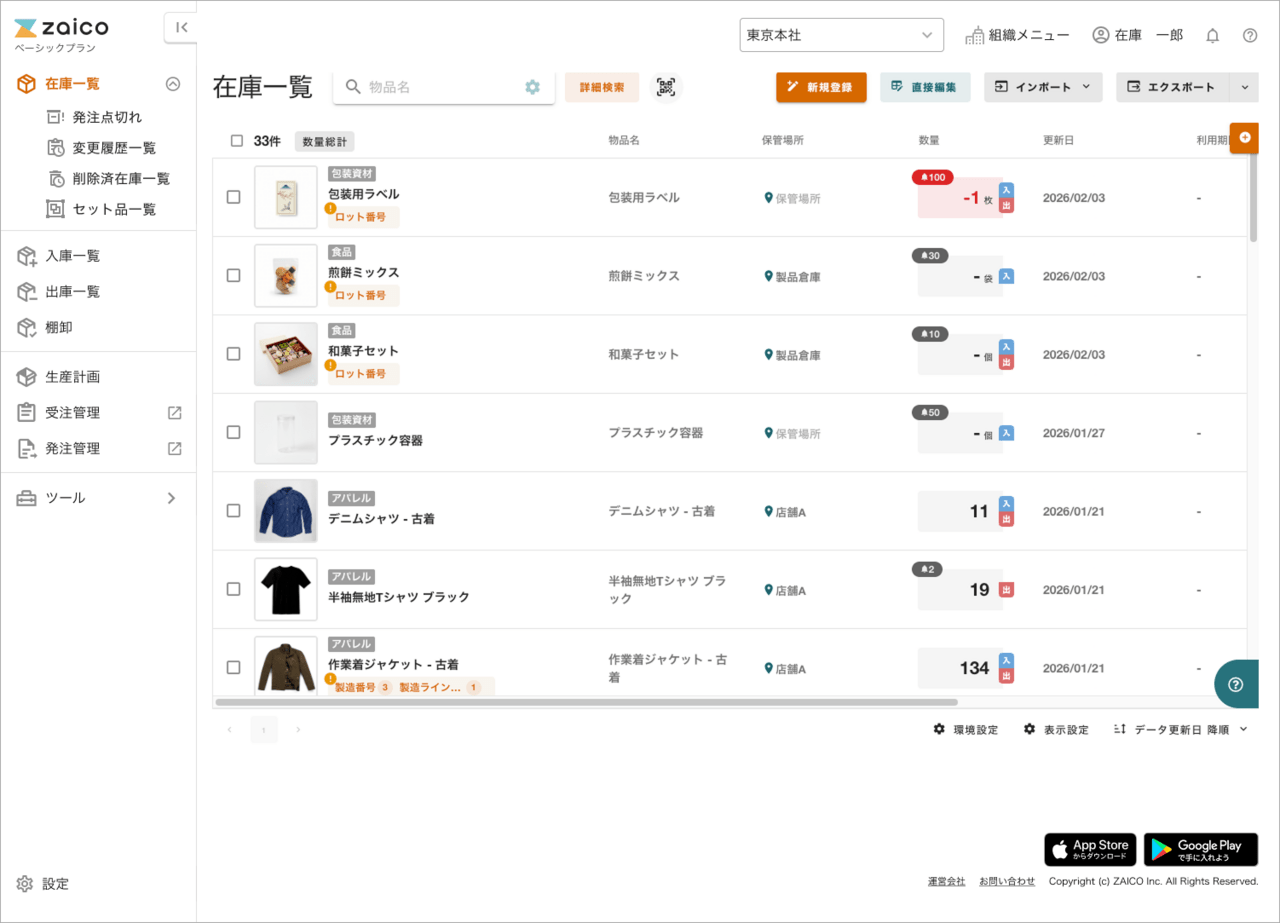Check the box for 煎餅ミックス row
This screenshot has height=923, width=1280.
pyautogui.click(x=233, y=275)
